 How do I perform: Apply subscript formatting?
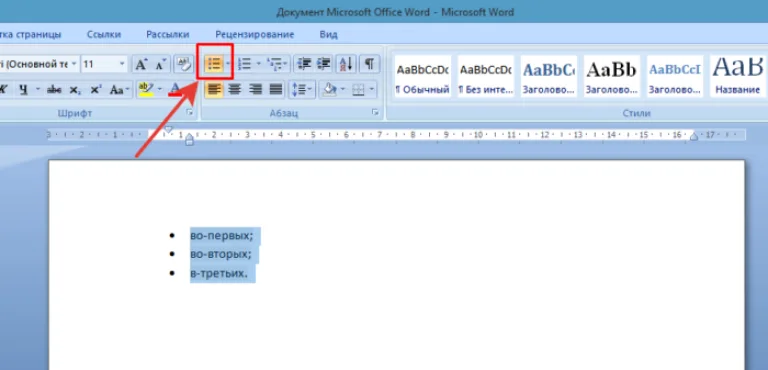click(x=74, y=90)
